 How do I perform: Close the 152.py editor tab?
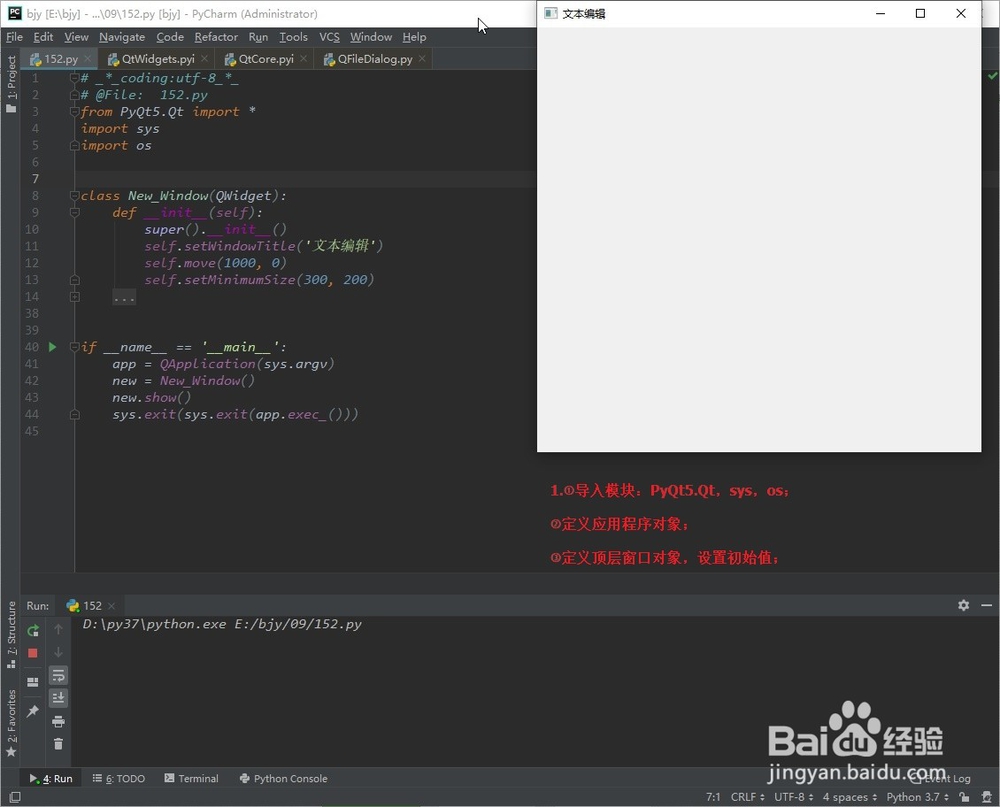[87, 59]
